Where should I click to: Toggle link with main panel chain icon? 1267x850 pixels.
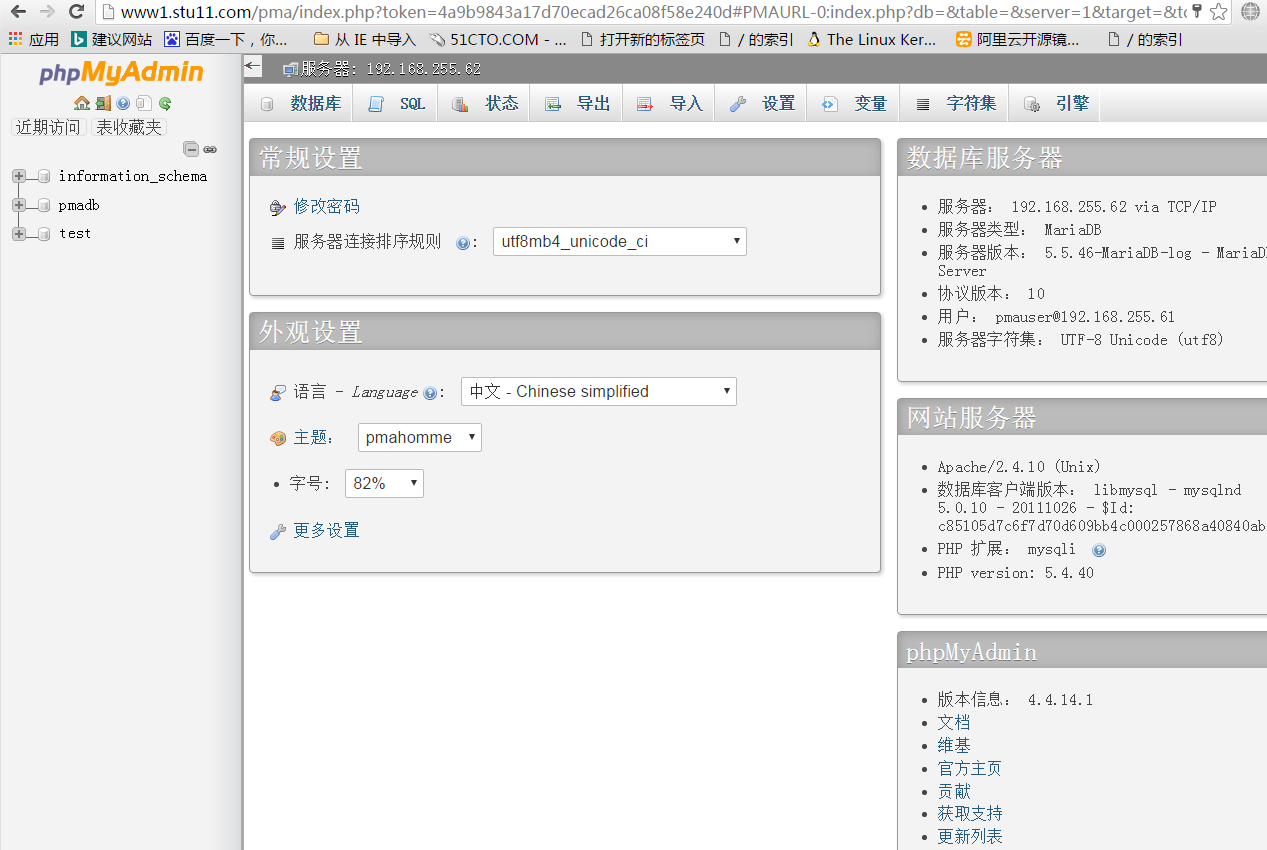[x=210, y=149]
